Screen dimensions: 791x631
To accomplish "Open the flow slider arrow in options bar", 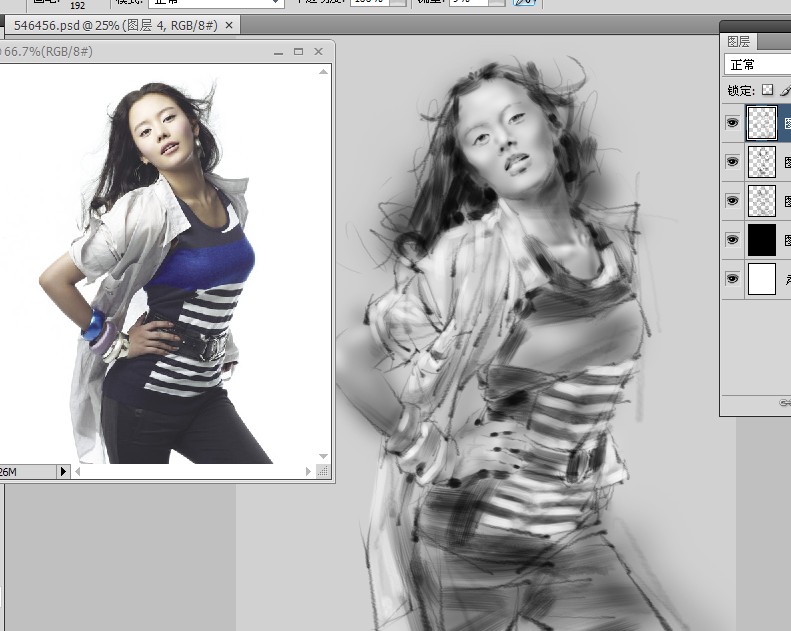I will (x=497, y=2).
